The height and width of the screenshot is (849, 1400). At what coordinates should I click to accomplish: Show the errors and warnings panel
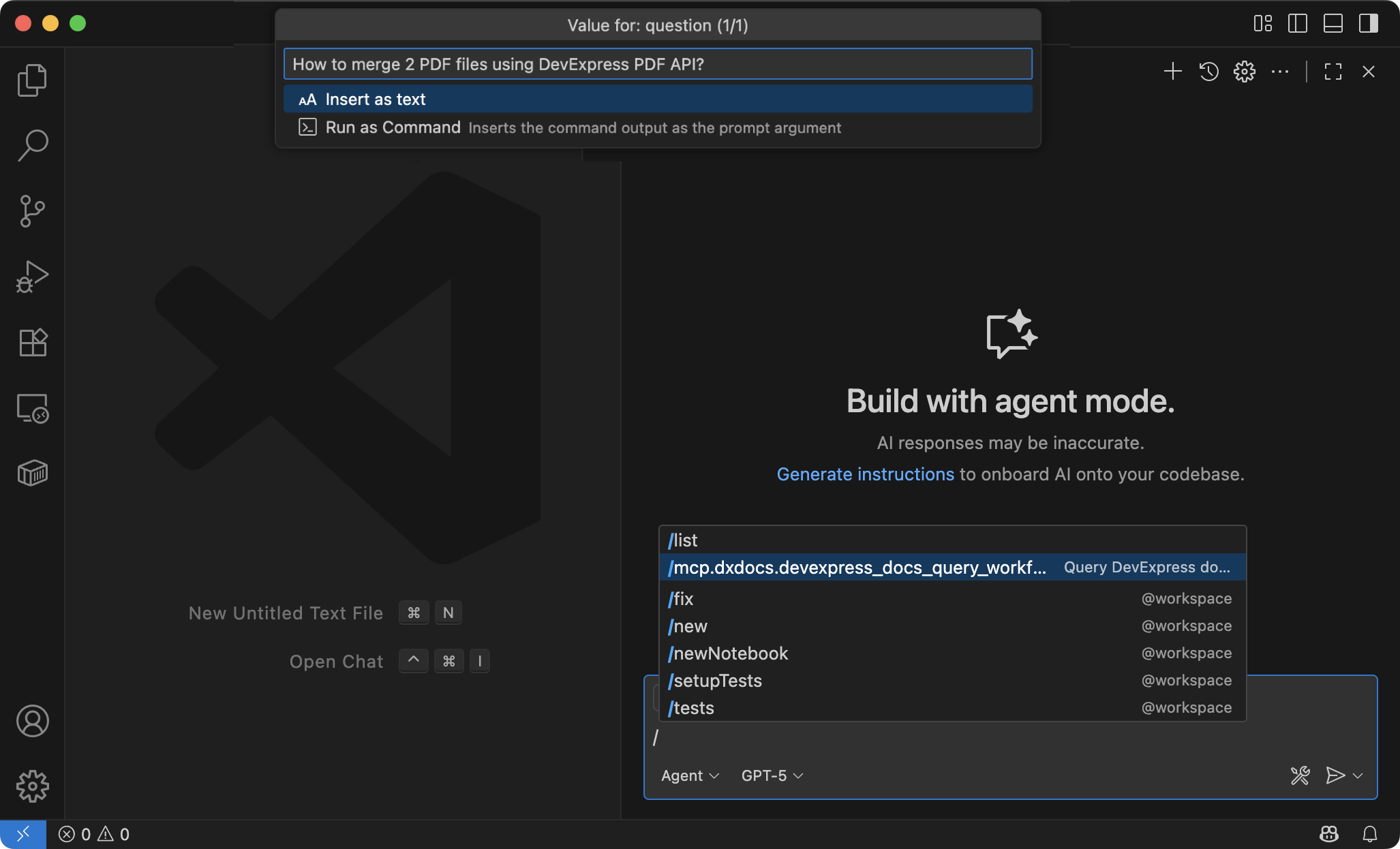click(x=94, y=833)
